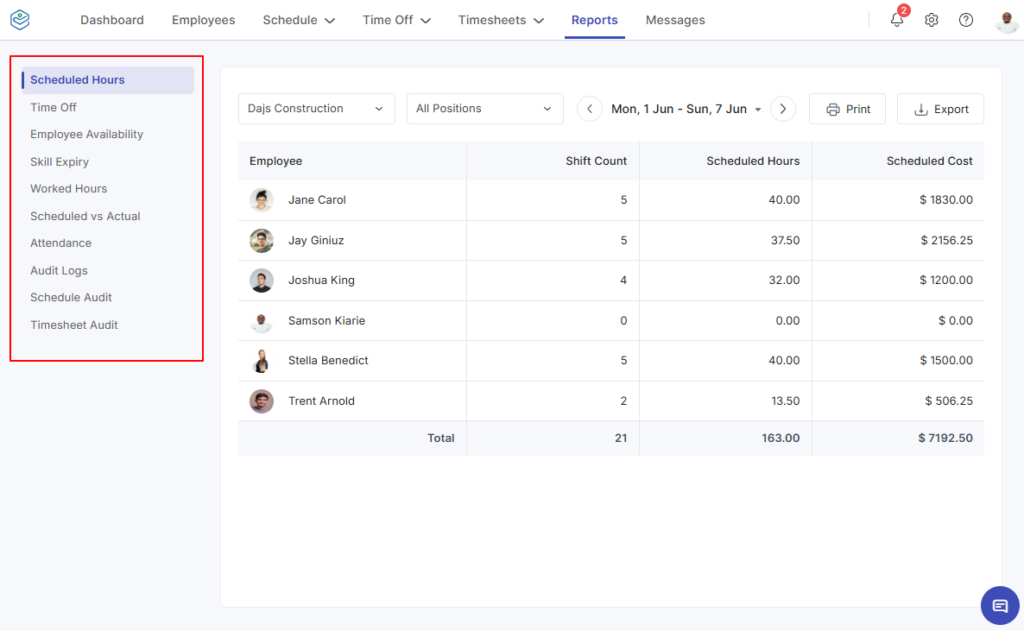This screenshot has height=631, width=1024.
Task: Expand the Schedule menu
Action: pyautogui.click(x=298, y=20)
